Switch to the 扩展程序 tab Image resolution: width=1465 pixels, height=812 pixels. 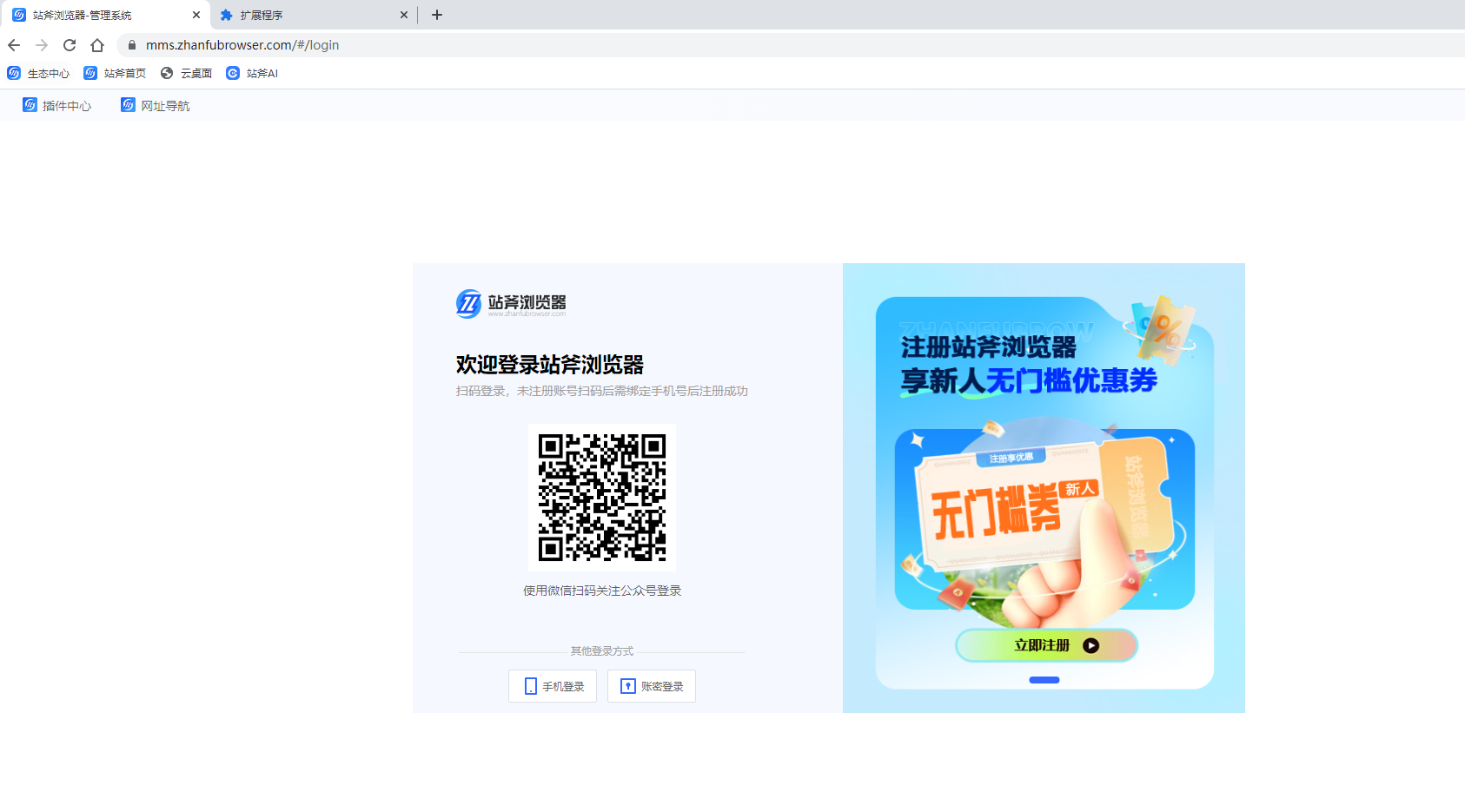pos(314,15)
